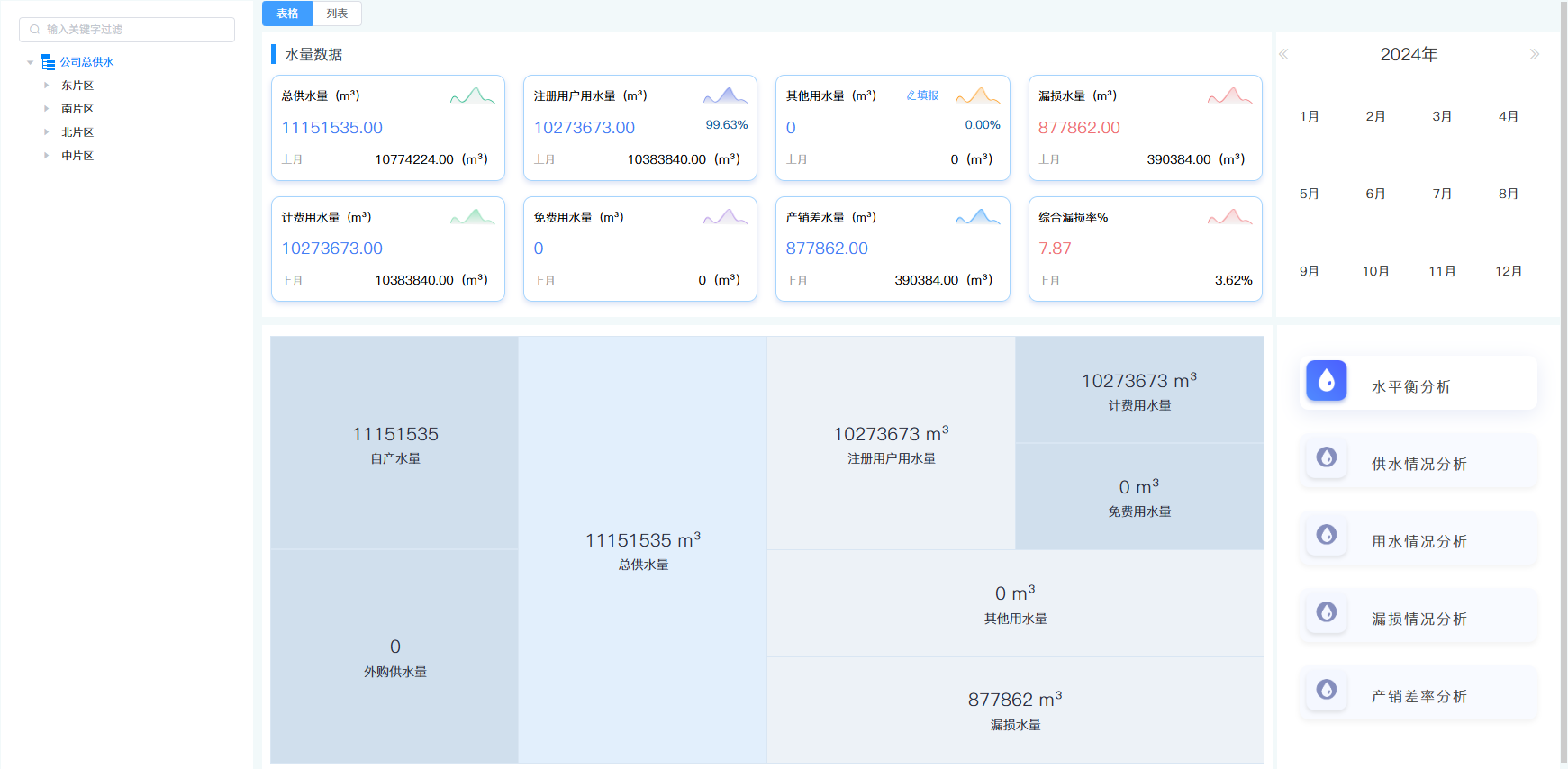The image size is (1568, 769).
Task: Click the trend icon on 综合漏损率 card
Action: coord(1229,217)
